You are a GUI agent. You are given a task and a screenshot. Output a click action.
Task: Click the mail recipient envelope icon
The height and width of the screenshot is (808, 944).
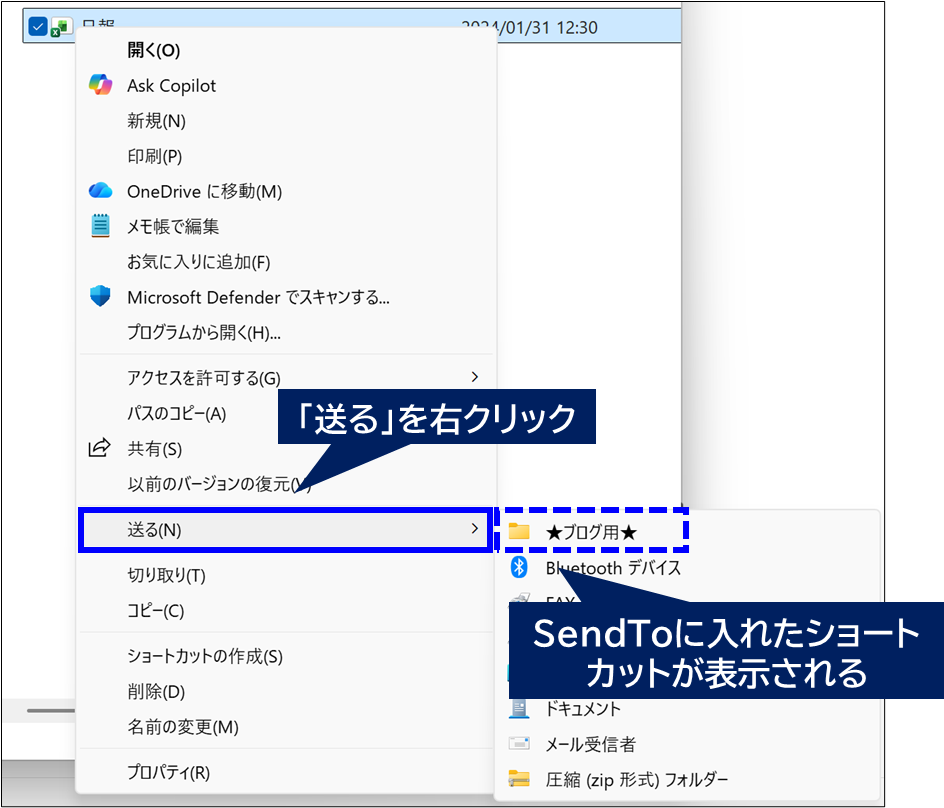519,744
